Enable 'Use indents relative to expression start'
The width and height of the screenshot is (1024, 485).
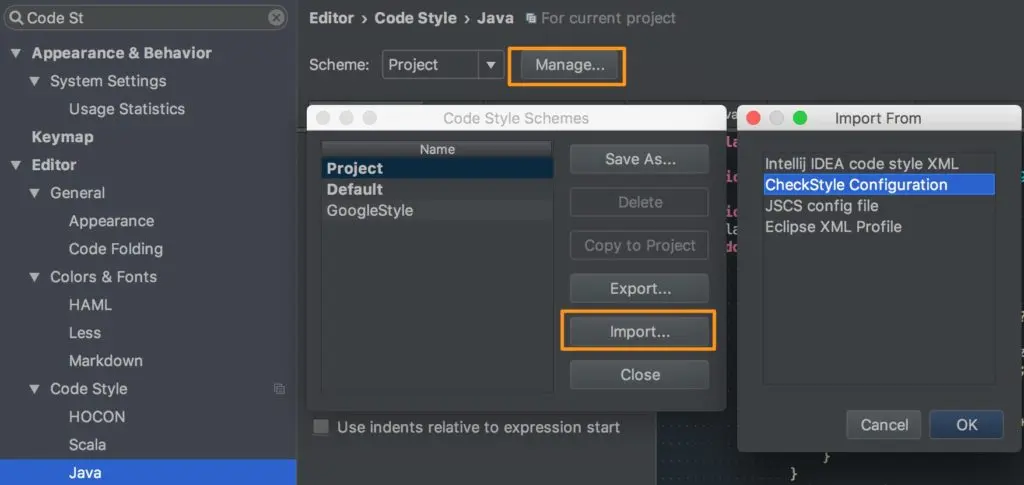pyautogui.click(x=321, y=428)
